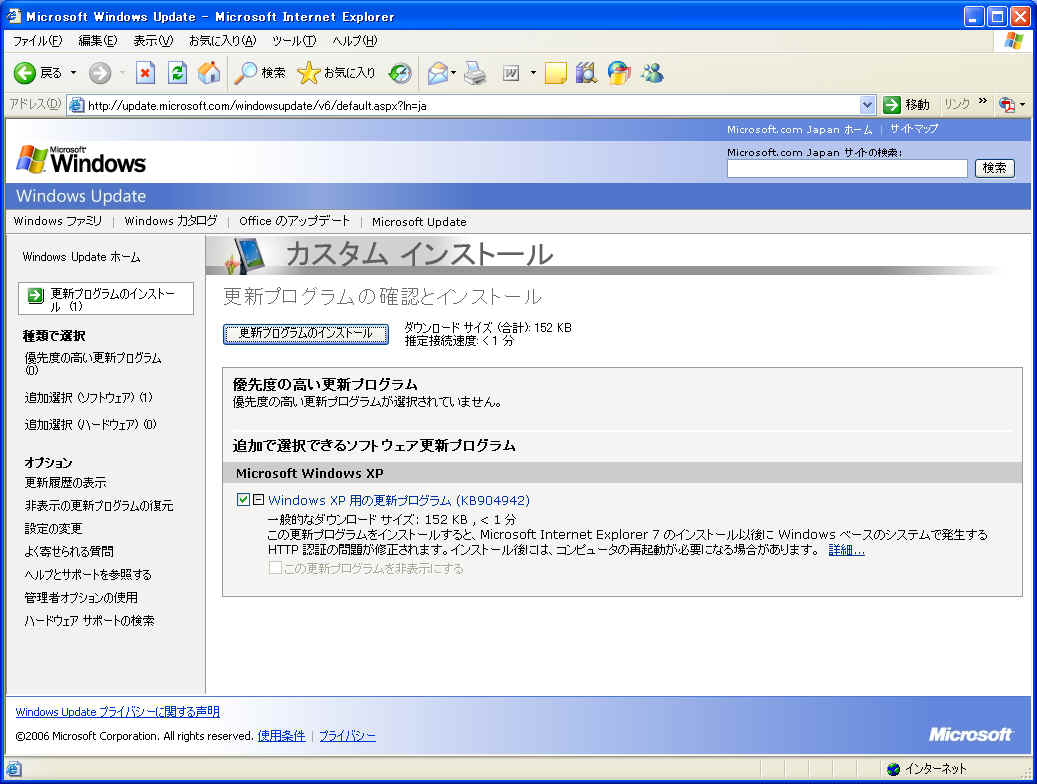This screenshot has width=1037, height=784.
Task: Open the 詳細... details link
Action: 846,550
